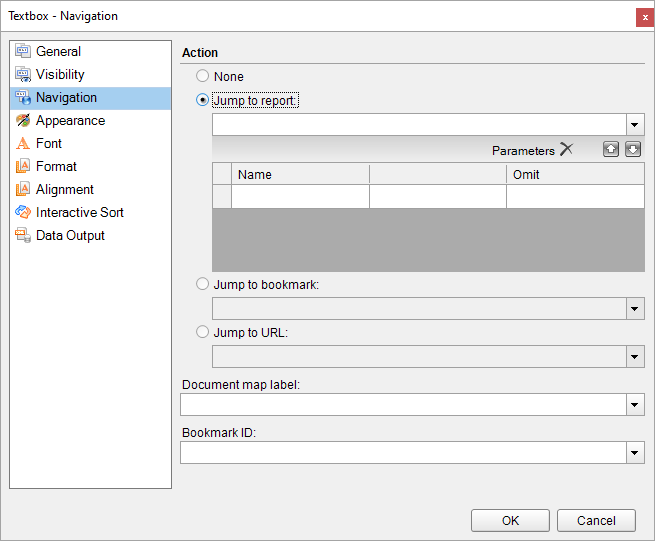Open the Jump to bookmark dropdown
This screenshot has height=541, width=655.
coord(635,309)
